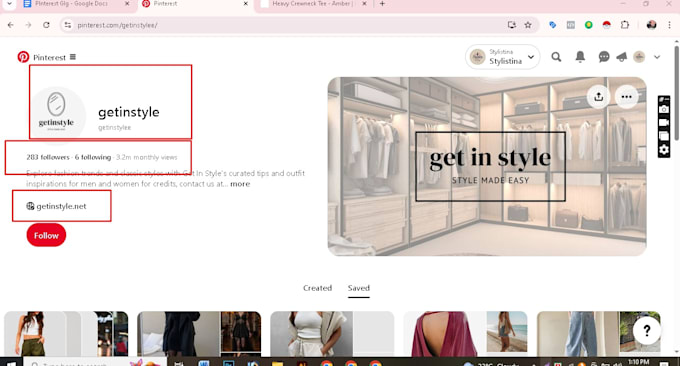
Task: Open the Pinterest search icon
Action: (x=556, y=57)
